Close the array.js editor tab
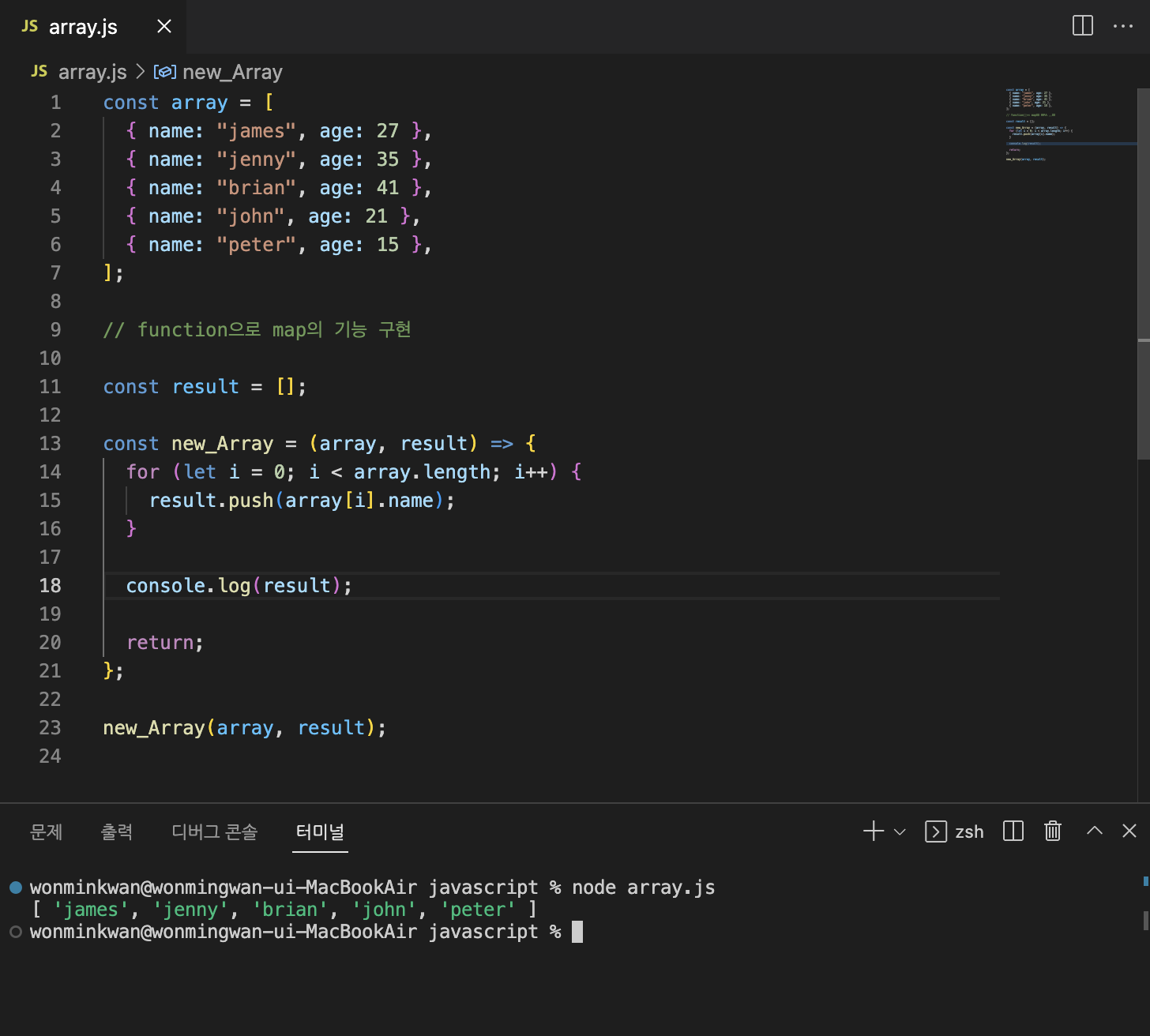 (164, 27)
